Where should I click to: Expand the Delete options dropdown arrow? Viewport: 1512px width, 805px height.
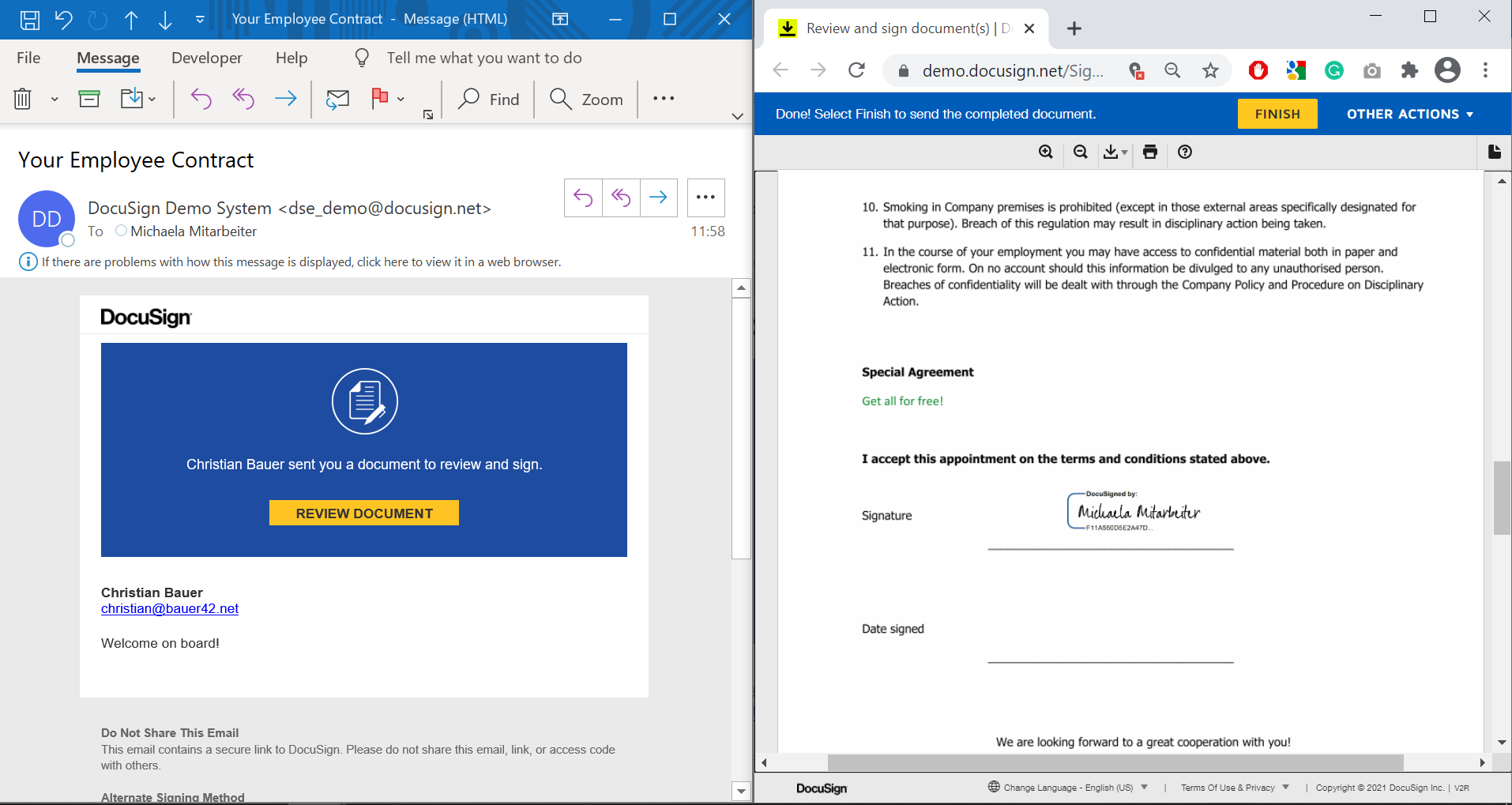tap(55, 100)
